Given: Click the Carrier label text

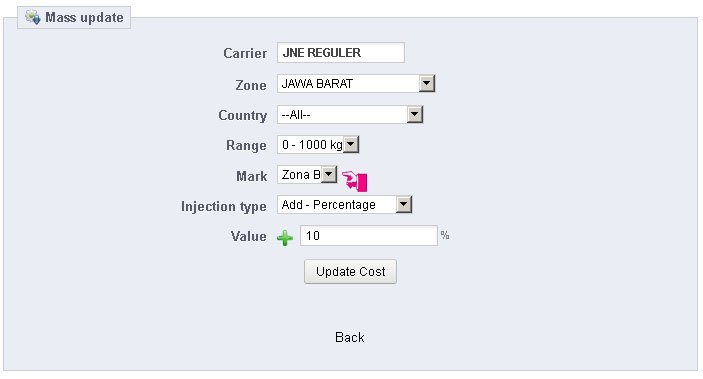Looking at the screenshot, I should [245, 53].
